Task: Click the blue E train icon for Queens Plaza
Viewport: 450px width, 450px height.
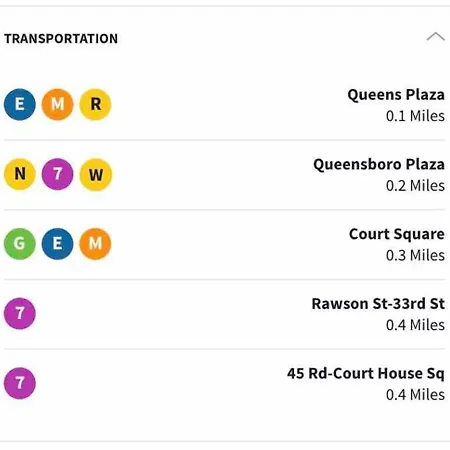Action: click(20, 104)
